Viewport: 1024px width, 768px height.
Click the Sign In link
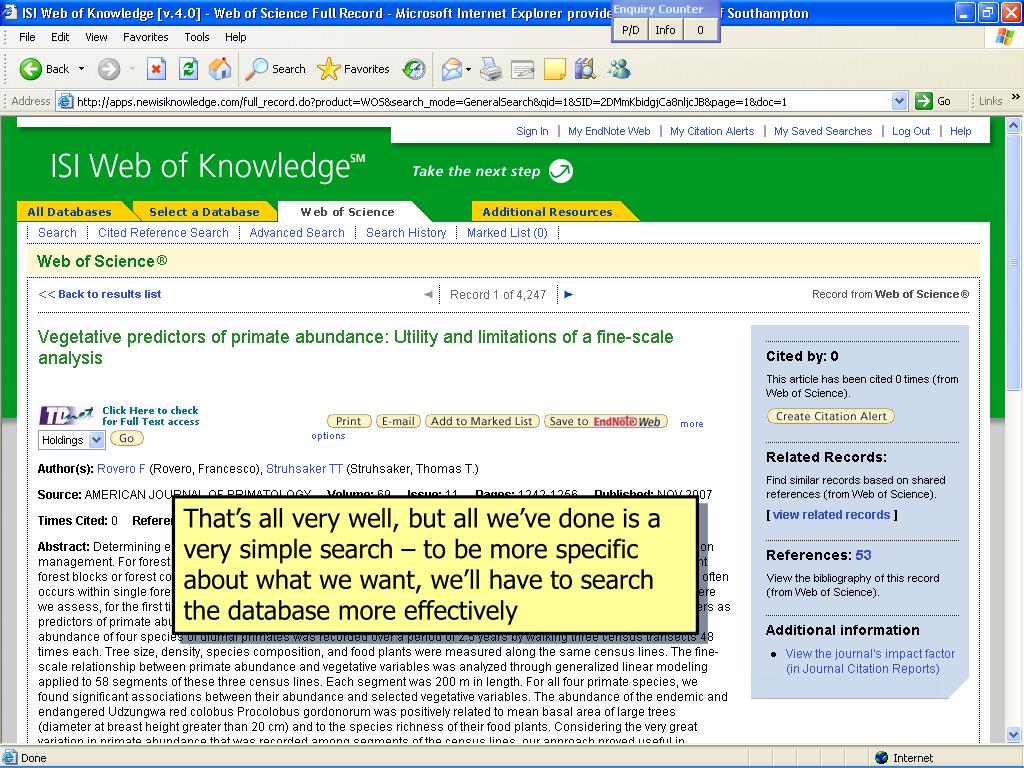point(532,131)
